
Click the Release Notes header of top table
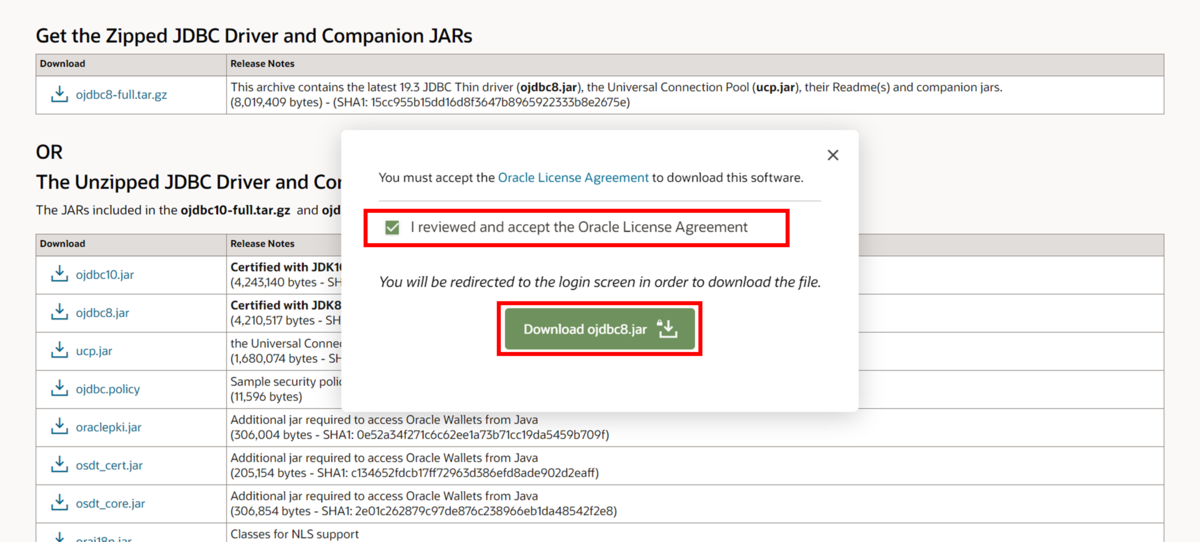(262, 64)
